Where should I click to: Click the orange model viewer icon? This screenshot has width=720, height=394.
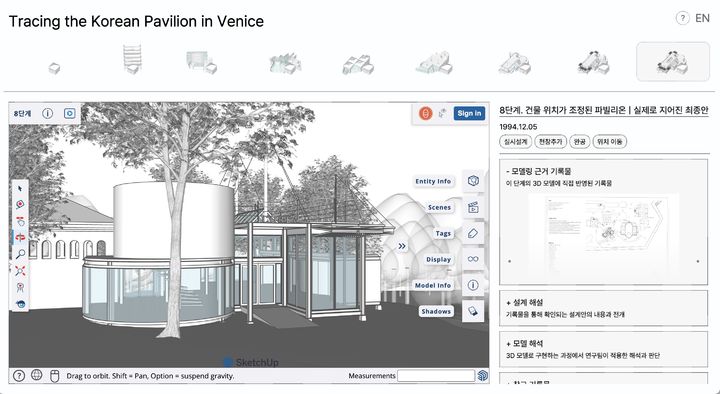(x=426, y=113)
